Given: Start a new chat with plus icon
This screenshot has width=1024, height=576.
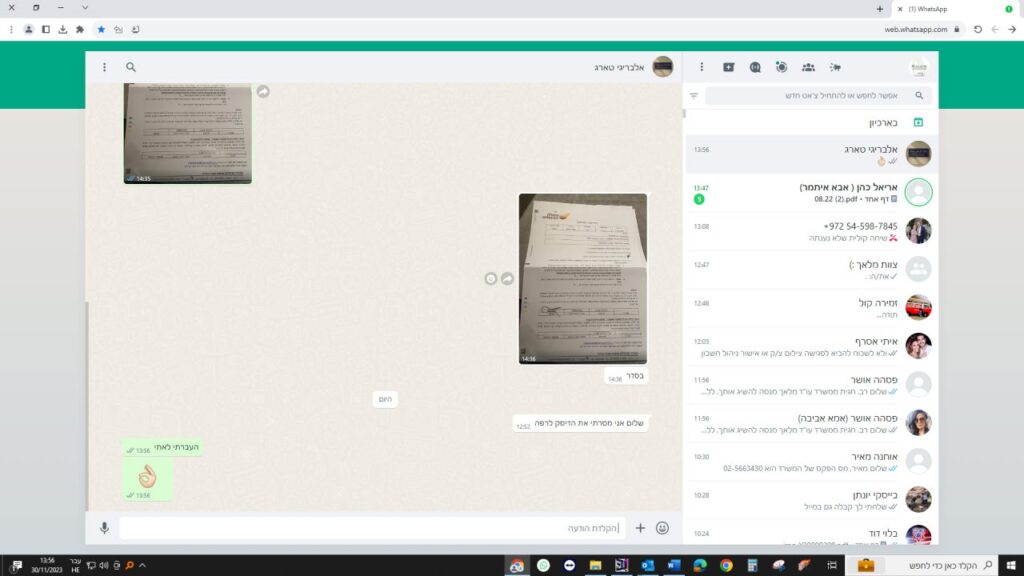Looking at the screenshot, I should tap(729, 67).
